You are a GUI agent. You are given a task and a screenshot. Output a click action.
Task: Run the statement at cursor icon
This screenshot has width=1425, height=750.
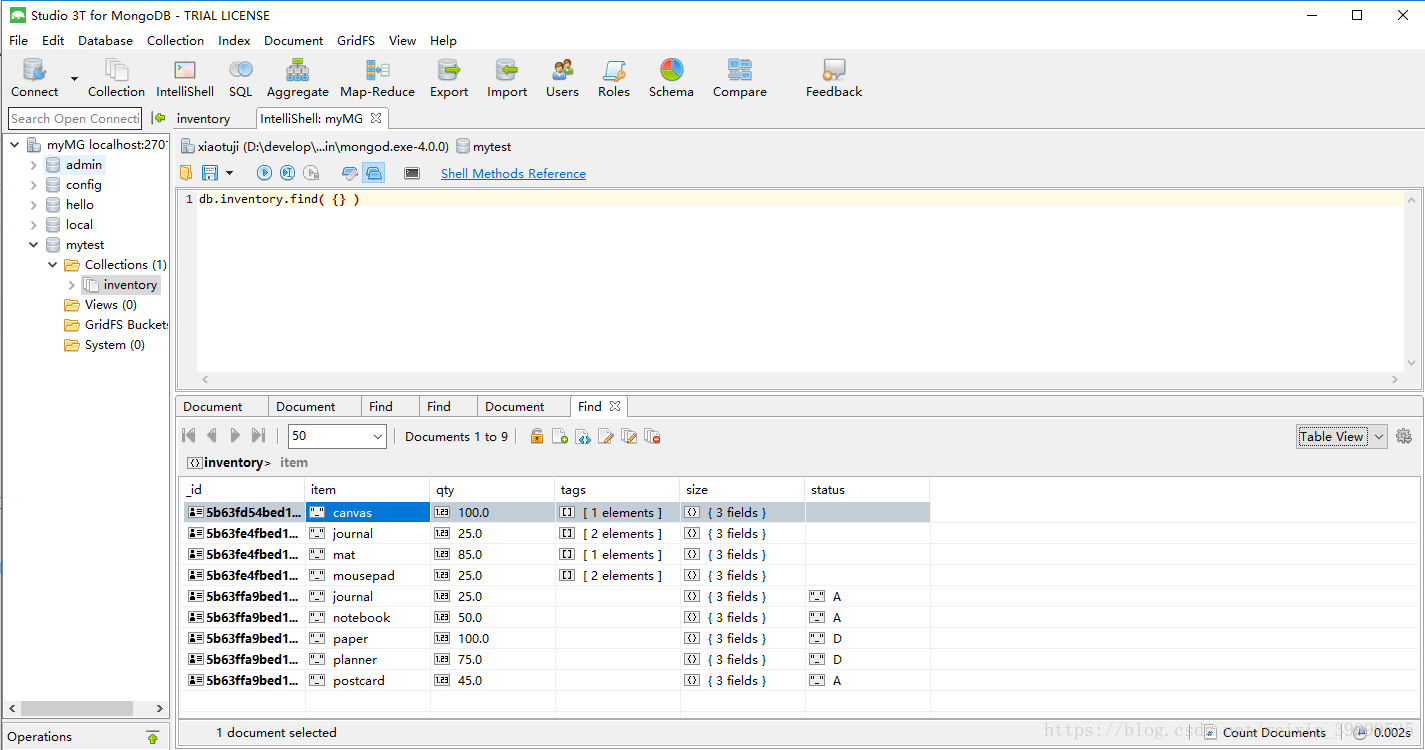287,173
